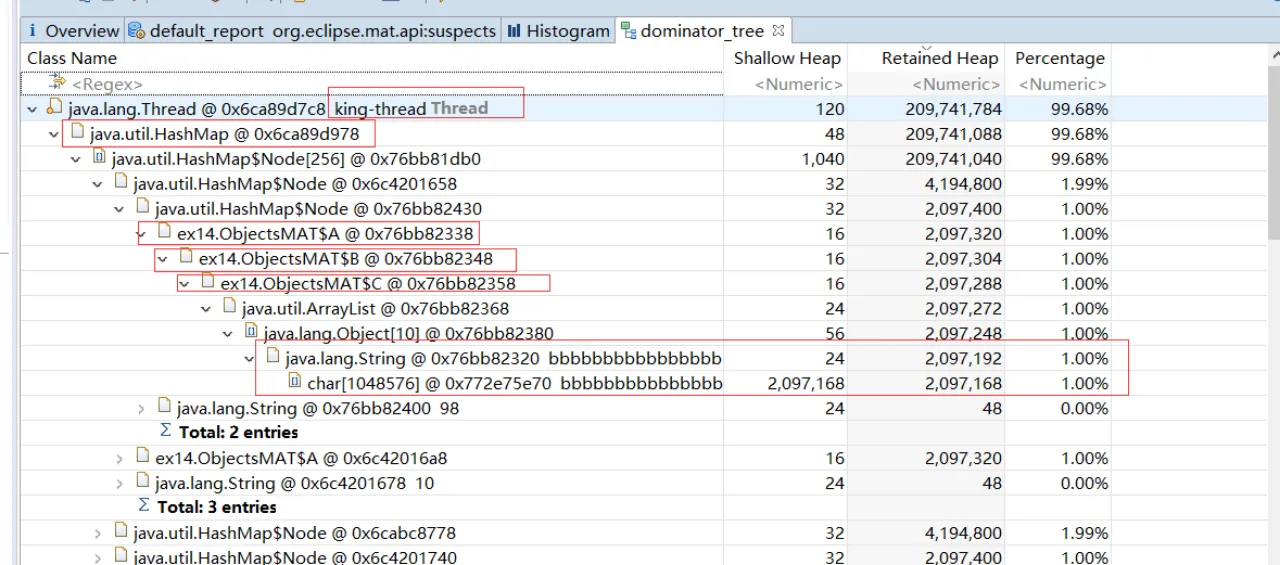Collapse ArrayList @ 0x76bb82368 node
This screenshot has width=1280, height=565.
(207, 309)
